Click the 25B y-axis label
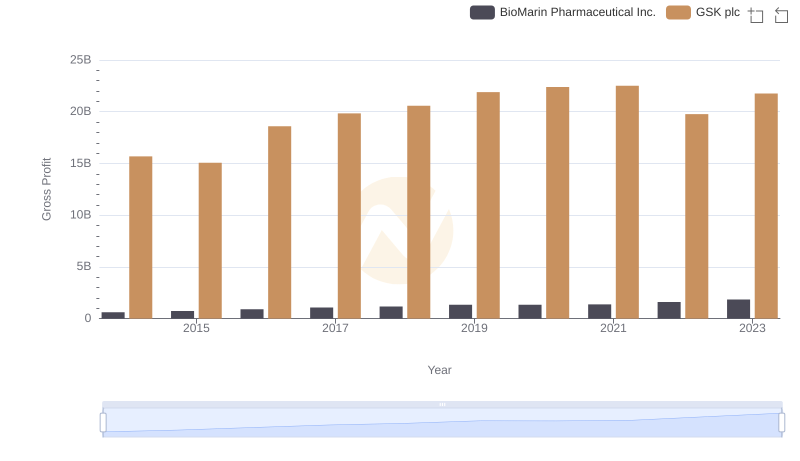Image resolution: width=800 pixels, height=461 pixels. click(x=81, y=60)
